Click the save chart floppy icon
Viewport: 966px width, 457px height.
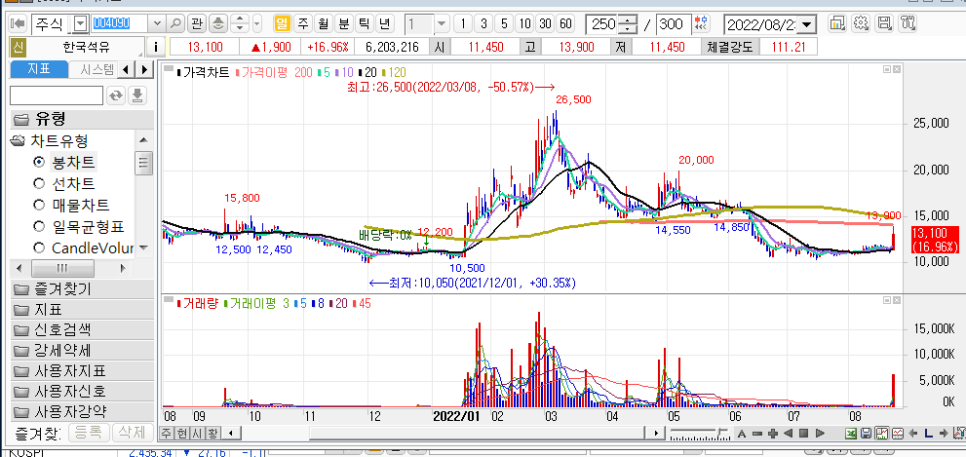pyautogui.click(x=885, y=24)
